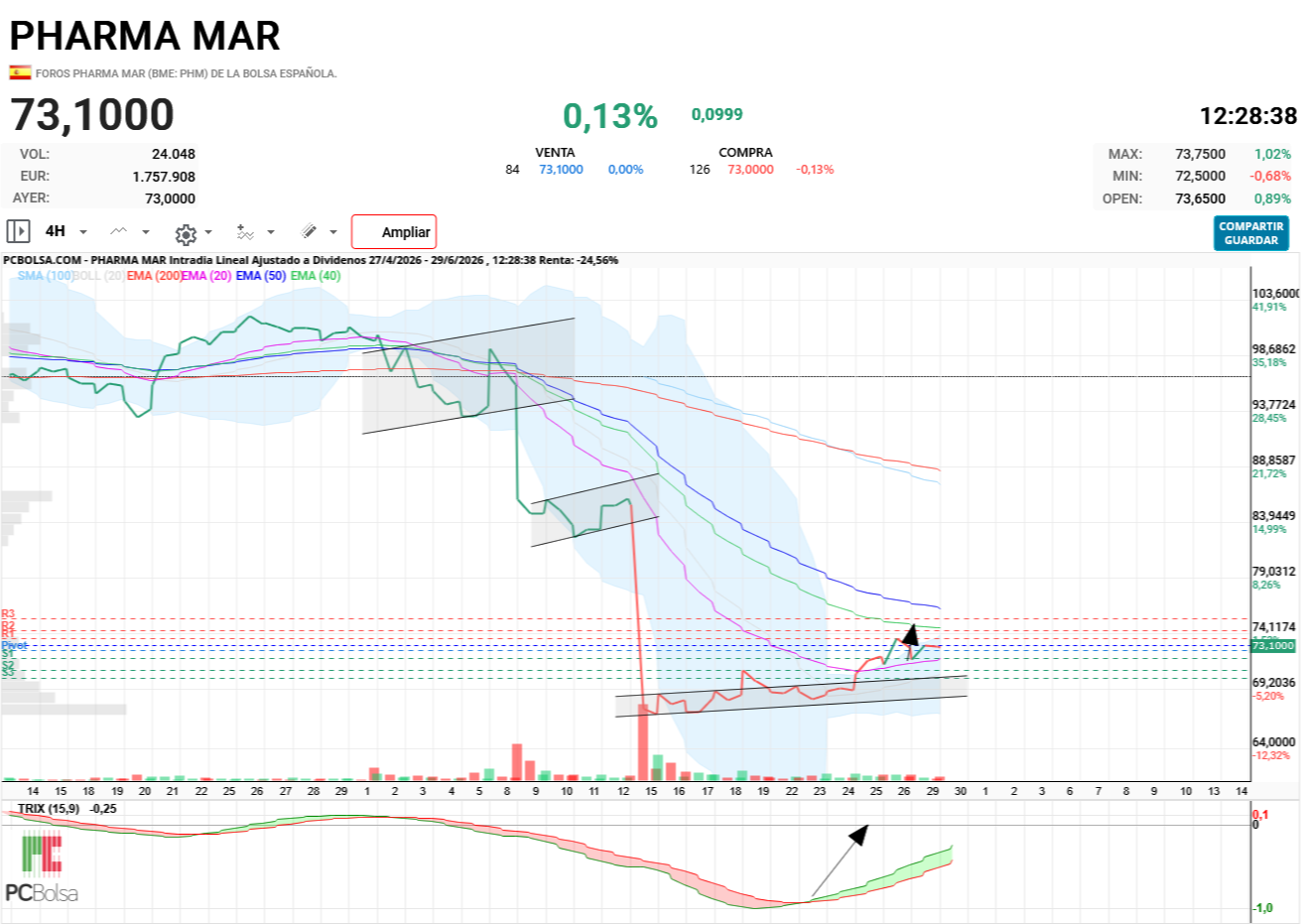Click the R3 pivot level label

[8, 614]
